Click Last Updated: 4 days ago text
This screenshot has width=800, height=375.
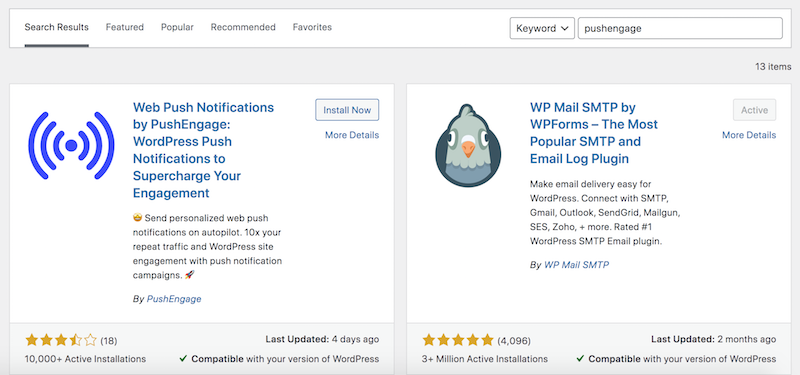[x=322, y=339]
